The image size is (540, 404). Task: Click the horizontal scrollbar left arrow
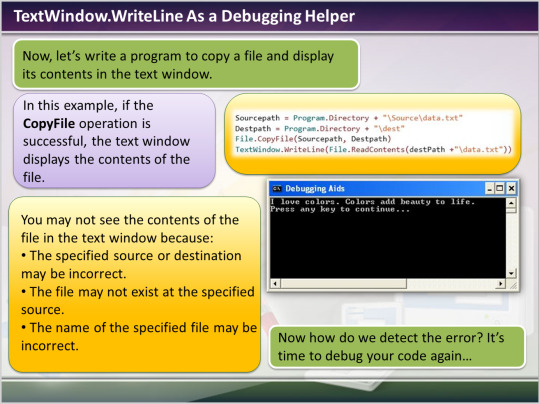[x=275, y=284]
